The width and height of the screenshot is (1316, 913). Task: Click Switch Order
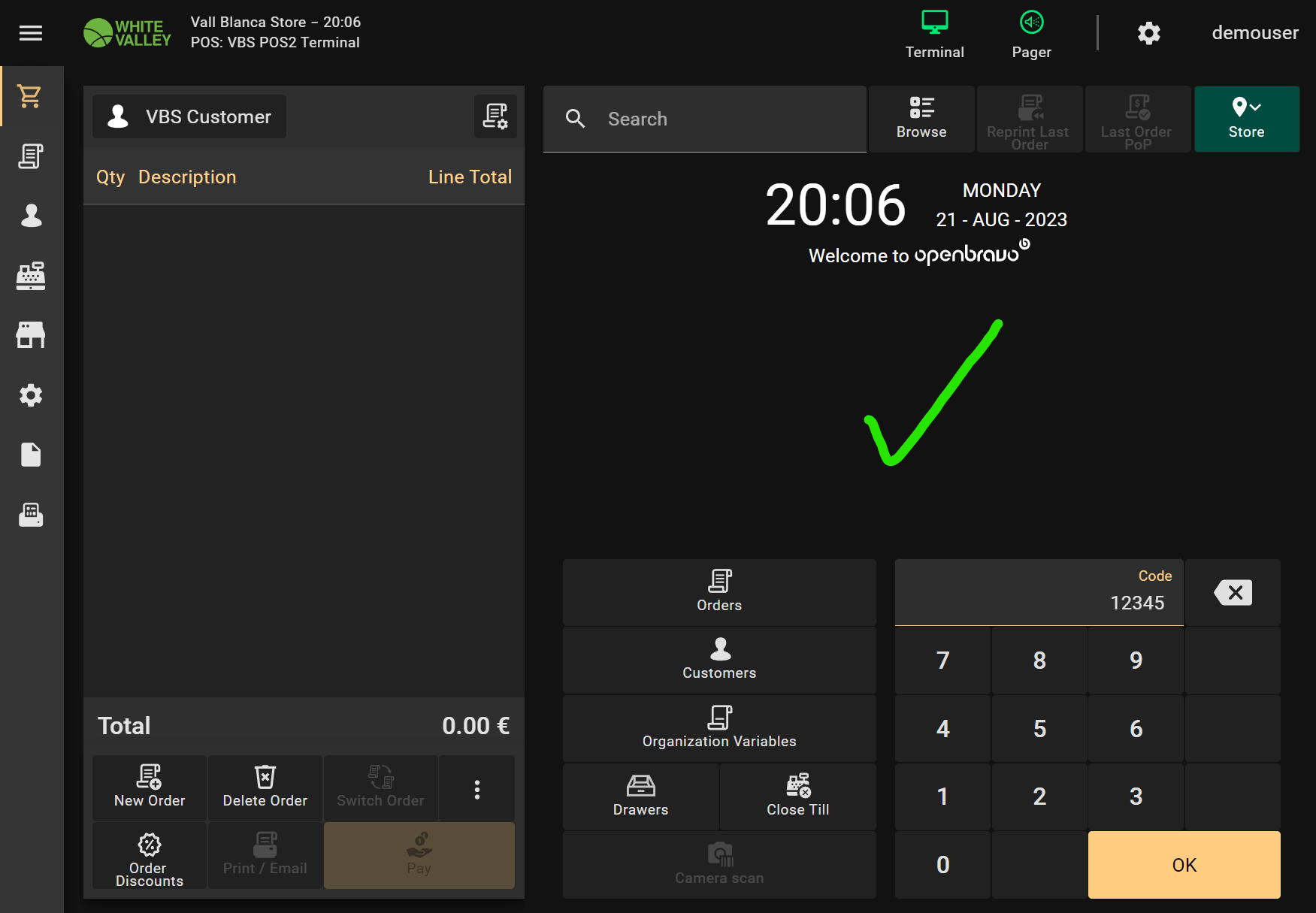pos(380,788)
